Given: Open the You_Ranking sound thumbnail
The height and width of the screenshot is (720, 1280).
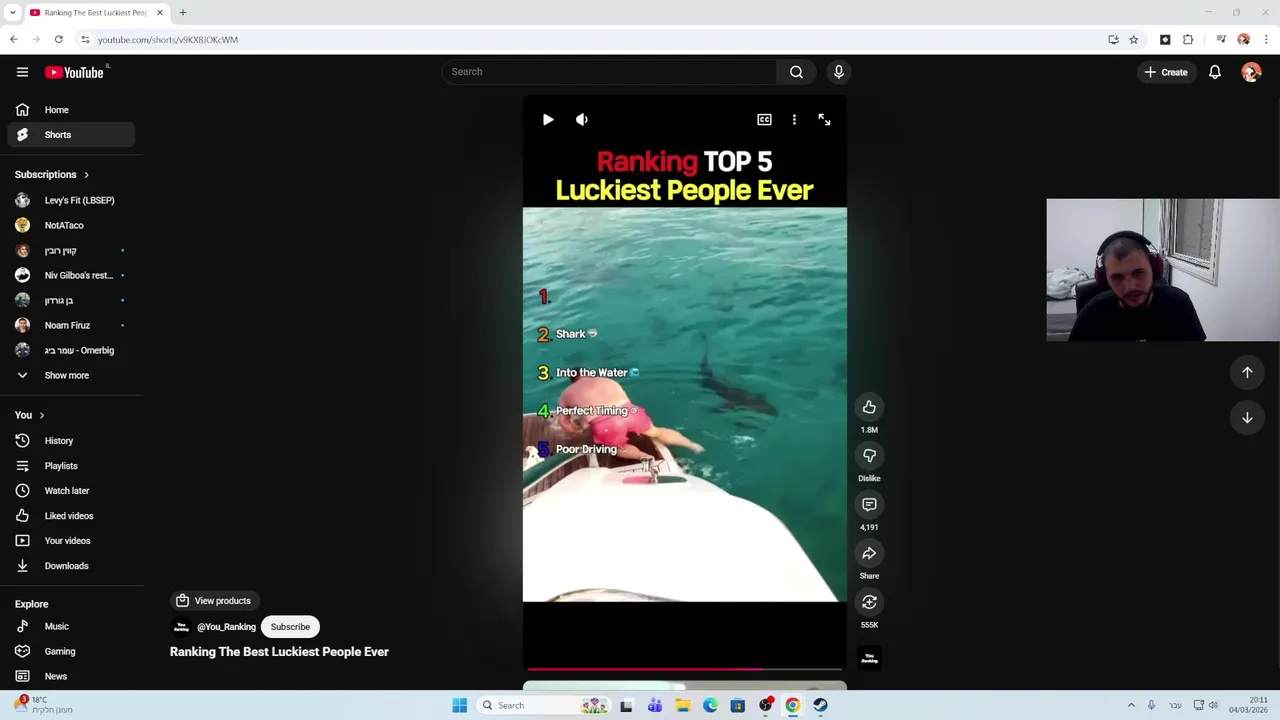Looking at the screenshot, I should 869,658.
